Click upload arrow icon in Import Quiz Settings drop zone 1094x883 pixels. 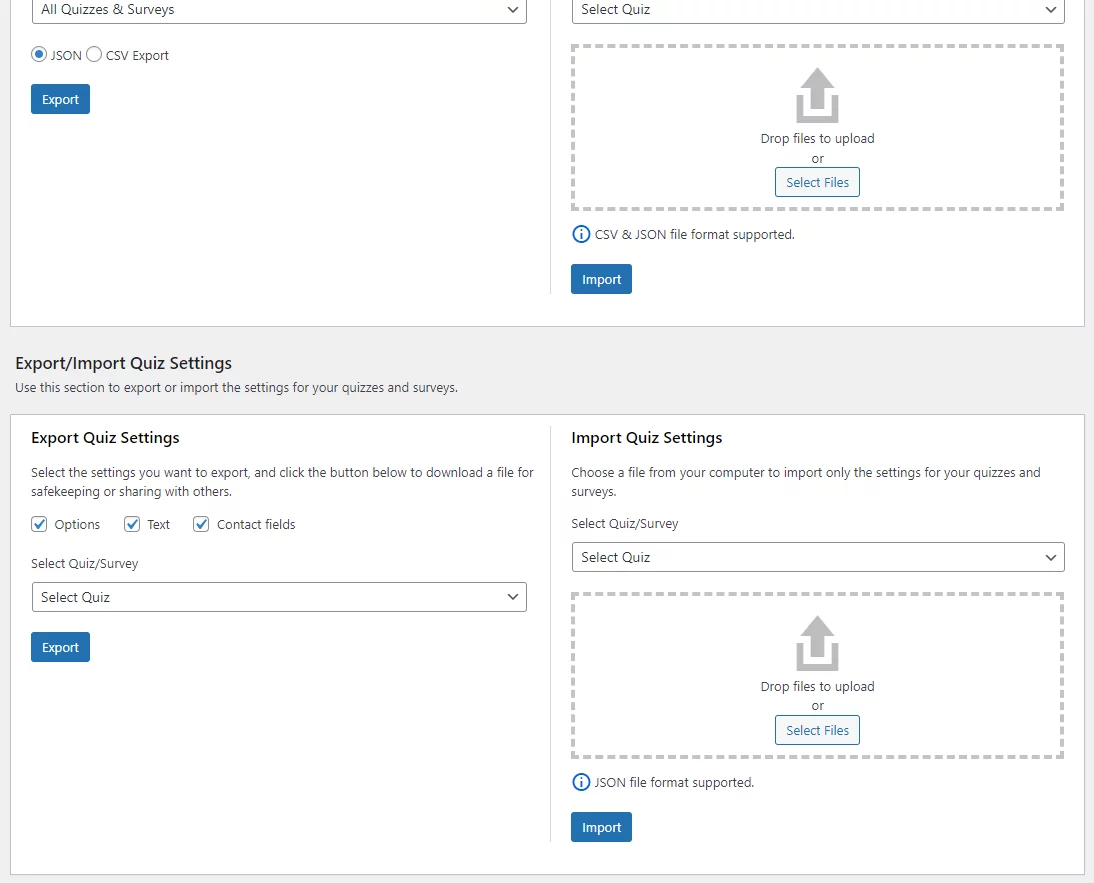pos(817,642)
